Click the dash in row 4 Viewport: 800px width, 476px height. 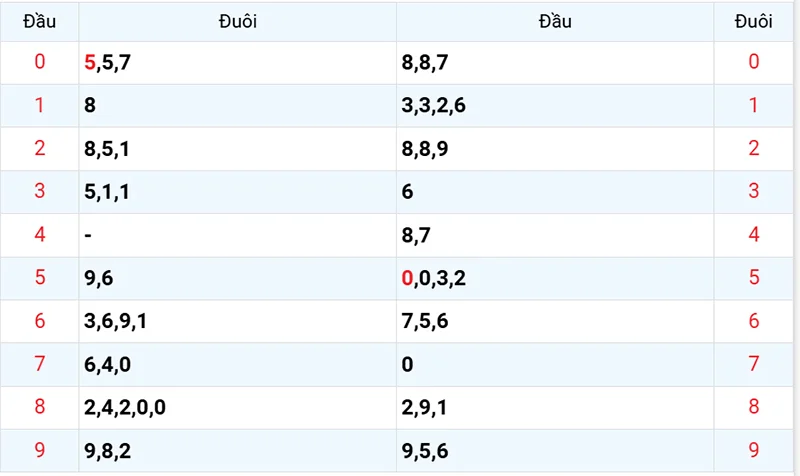tap(88, 235)
